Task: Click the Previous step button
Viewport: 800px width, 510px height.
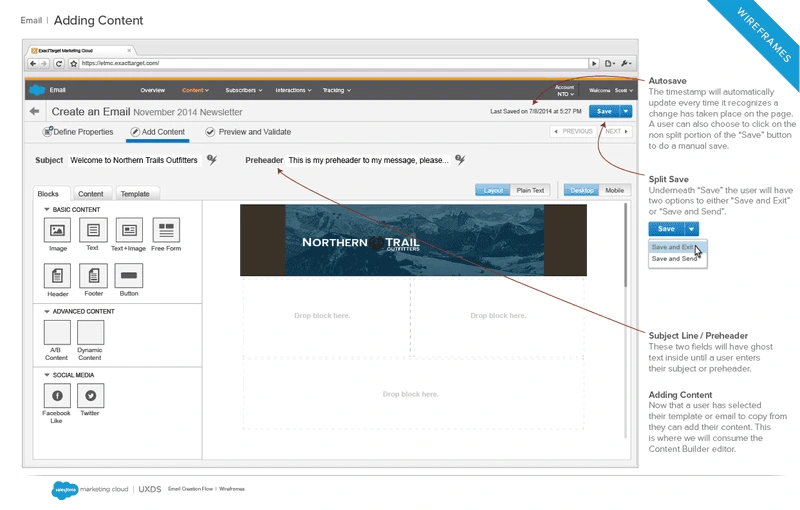Action: 573,132
